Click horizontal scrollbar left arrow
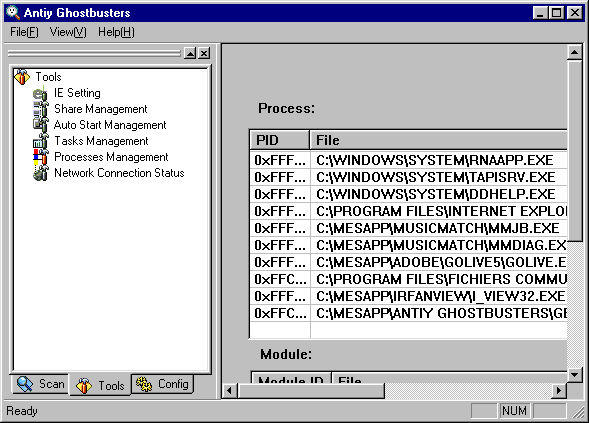The width and height of the screenshot is (589, 423). [x=230, y=391]
